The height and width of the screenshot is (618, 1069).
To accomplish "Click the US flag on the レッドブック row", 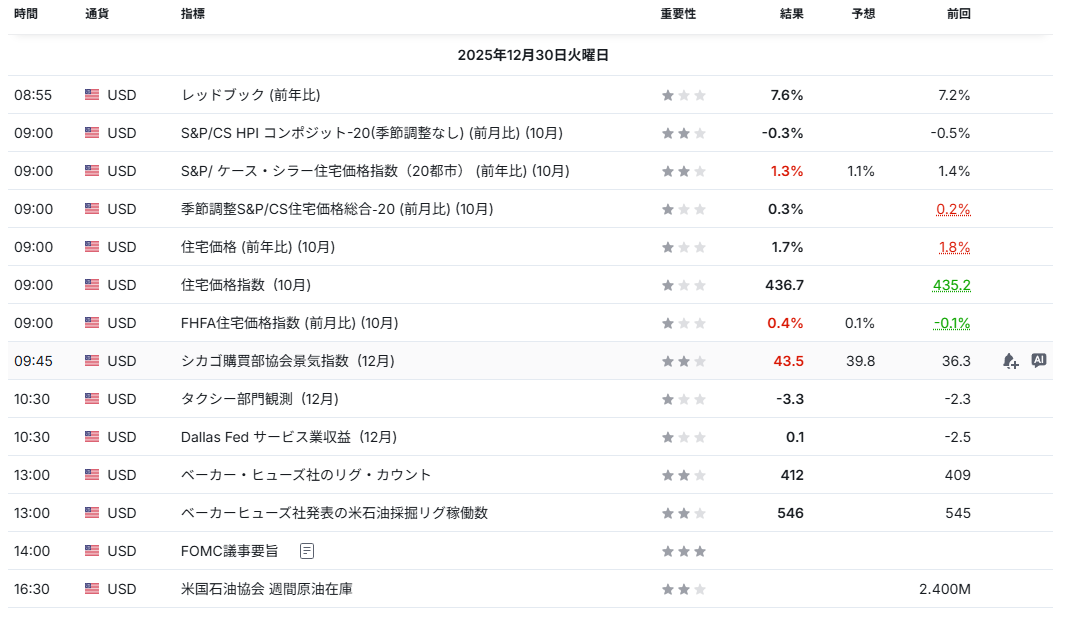I will (92, 95).
